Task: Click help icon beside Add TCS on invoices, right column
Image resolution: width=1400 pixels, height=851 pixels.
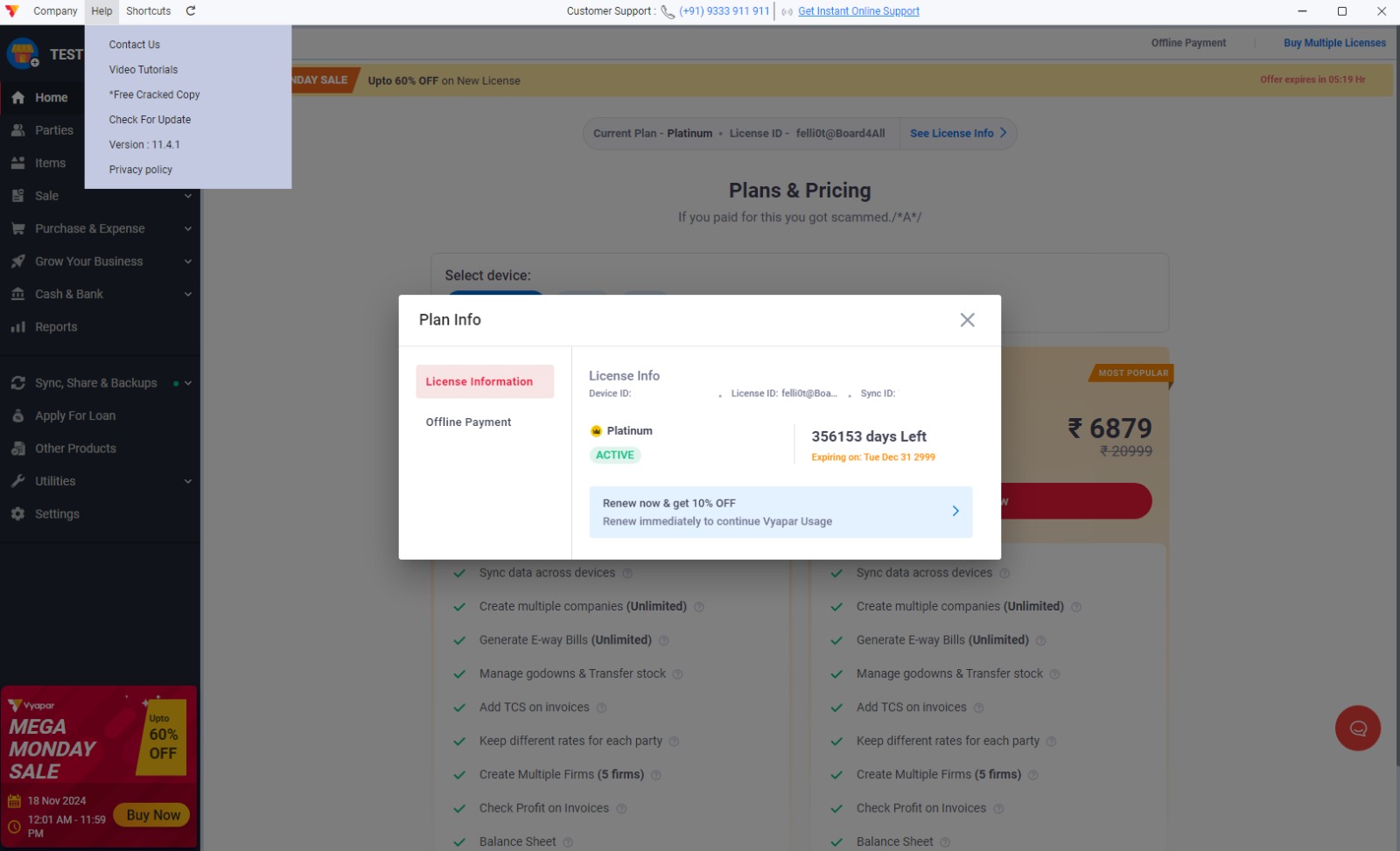Action: coord(978,708)
